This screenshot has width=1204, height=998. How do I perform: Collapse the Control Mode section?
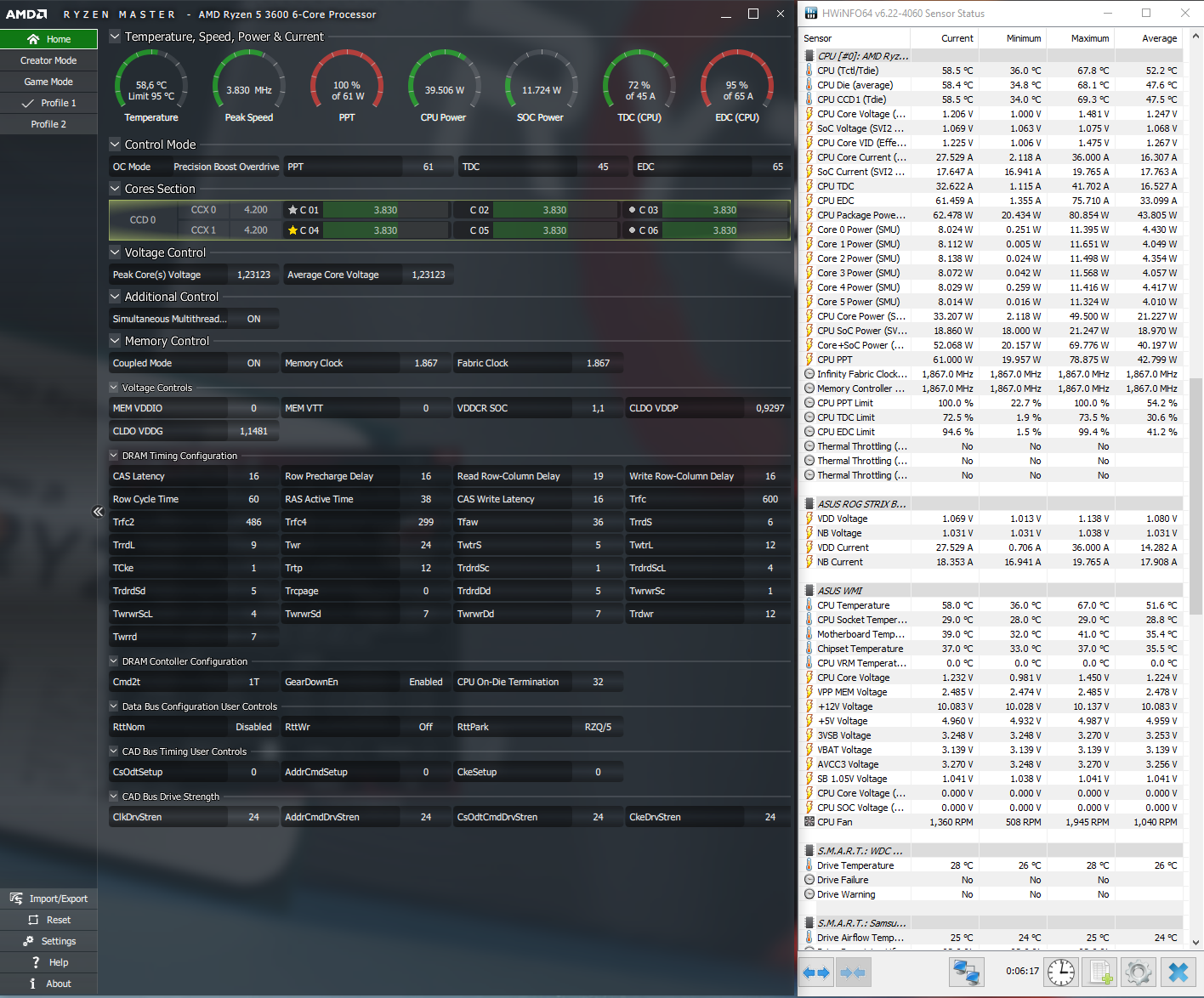click(115, 145)
